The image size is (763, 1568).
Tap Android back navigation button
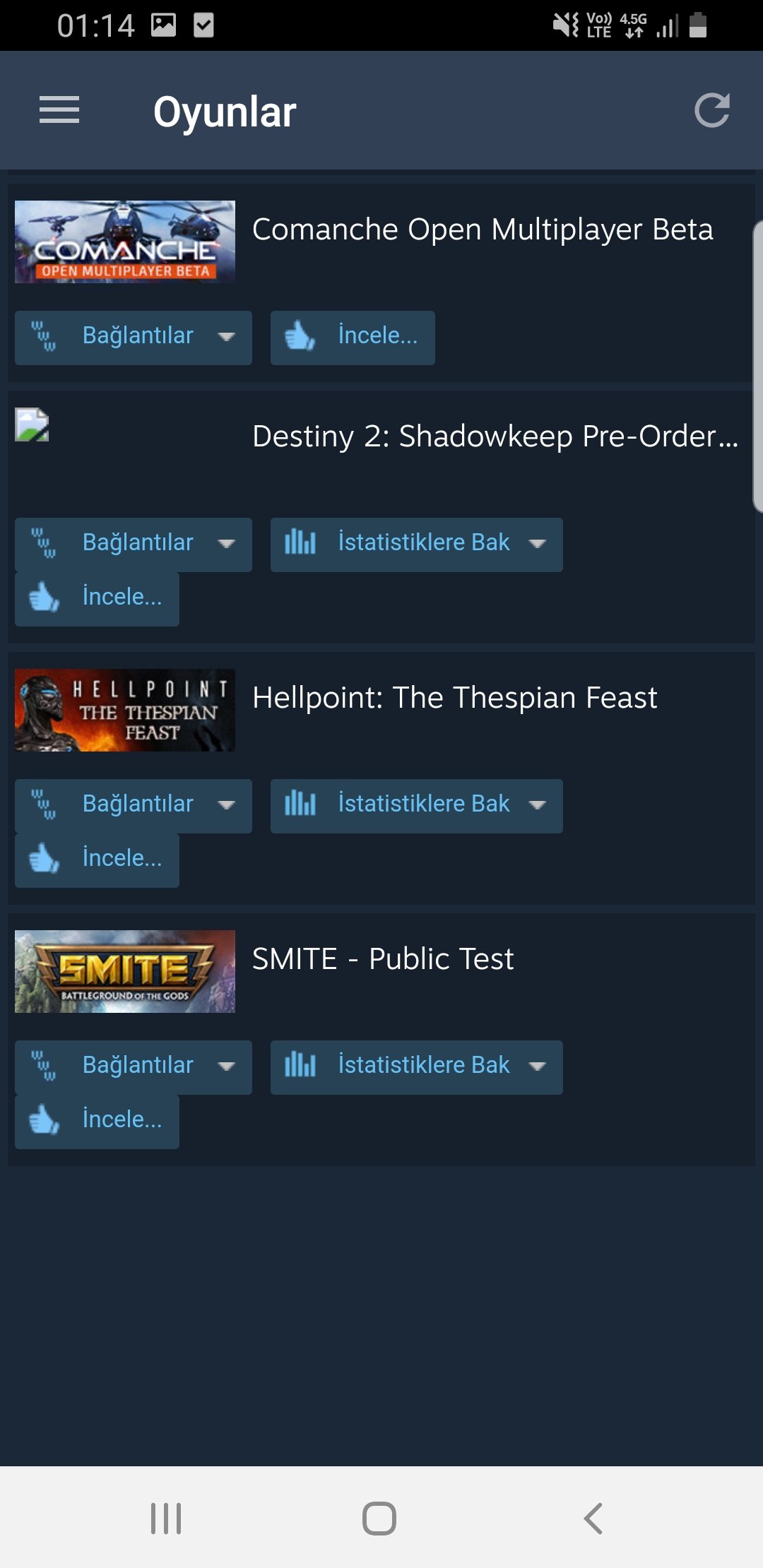tap(593, 1518)
